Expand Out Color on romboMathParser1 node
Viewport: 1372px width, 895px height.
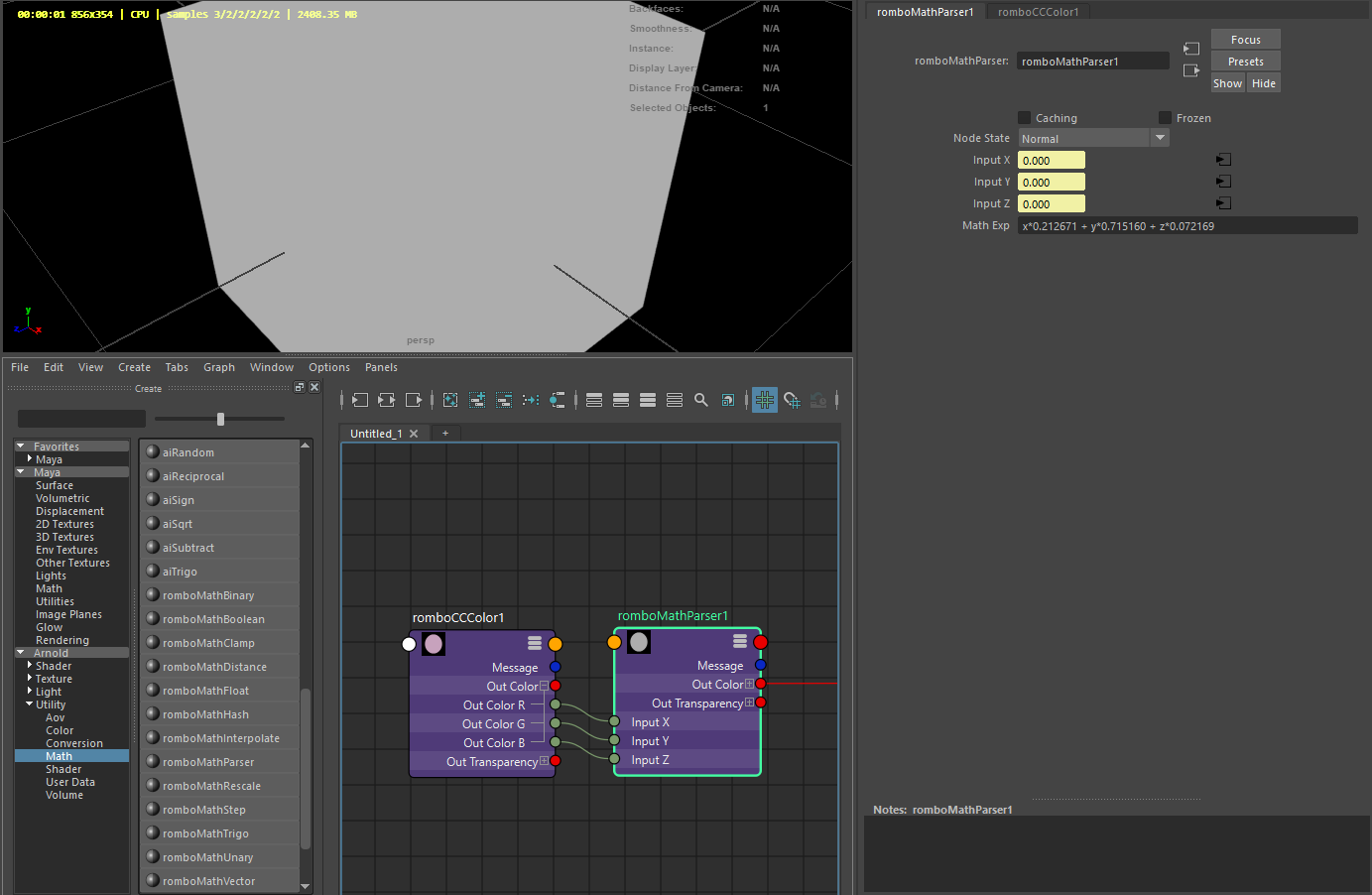(749, 684)
